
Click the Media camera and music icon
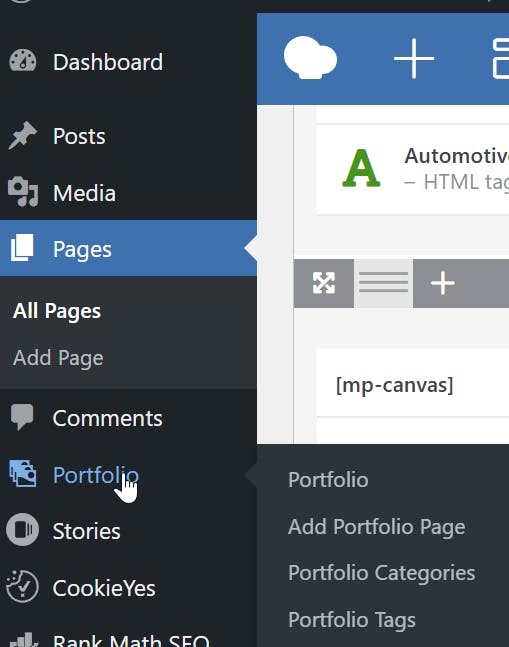23,191
